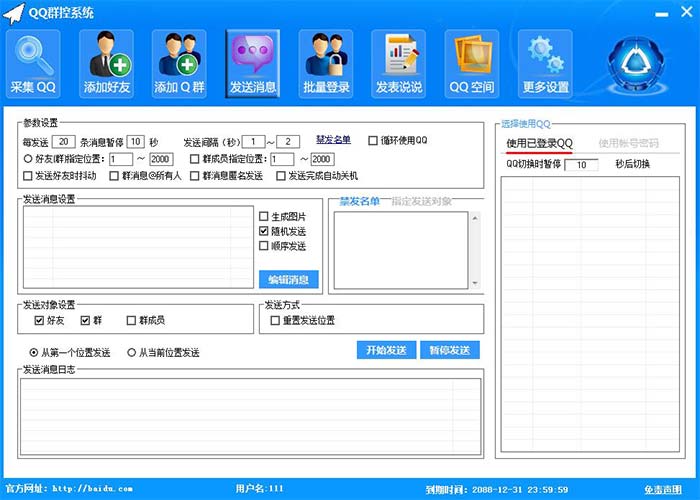The width and height of the screenshot is (700, 500).
Task: Select the 发送消息 send message tool
Action: point(253,64)
